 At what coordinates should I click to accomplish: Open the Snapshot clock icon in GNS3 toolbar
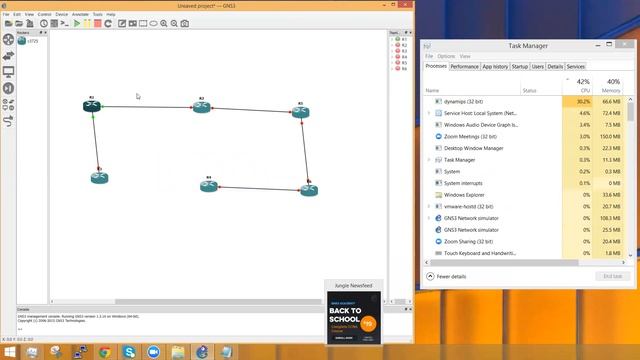tap(44, 24)
